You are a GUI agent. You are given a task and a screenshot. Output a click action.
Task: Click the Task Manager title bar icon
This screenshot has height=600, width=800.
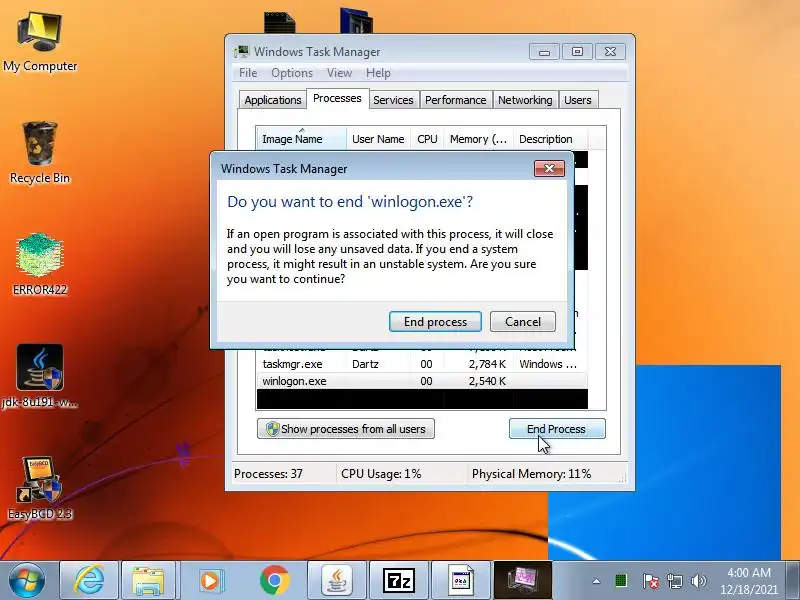[241, 52]
